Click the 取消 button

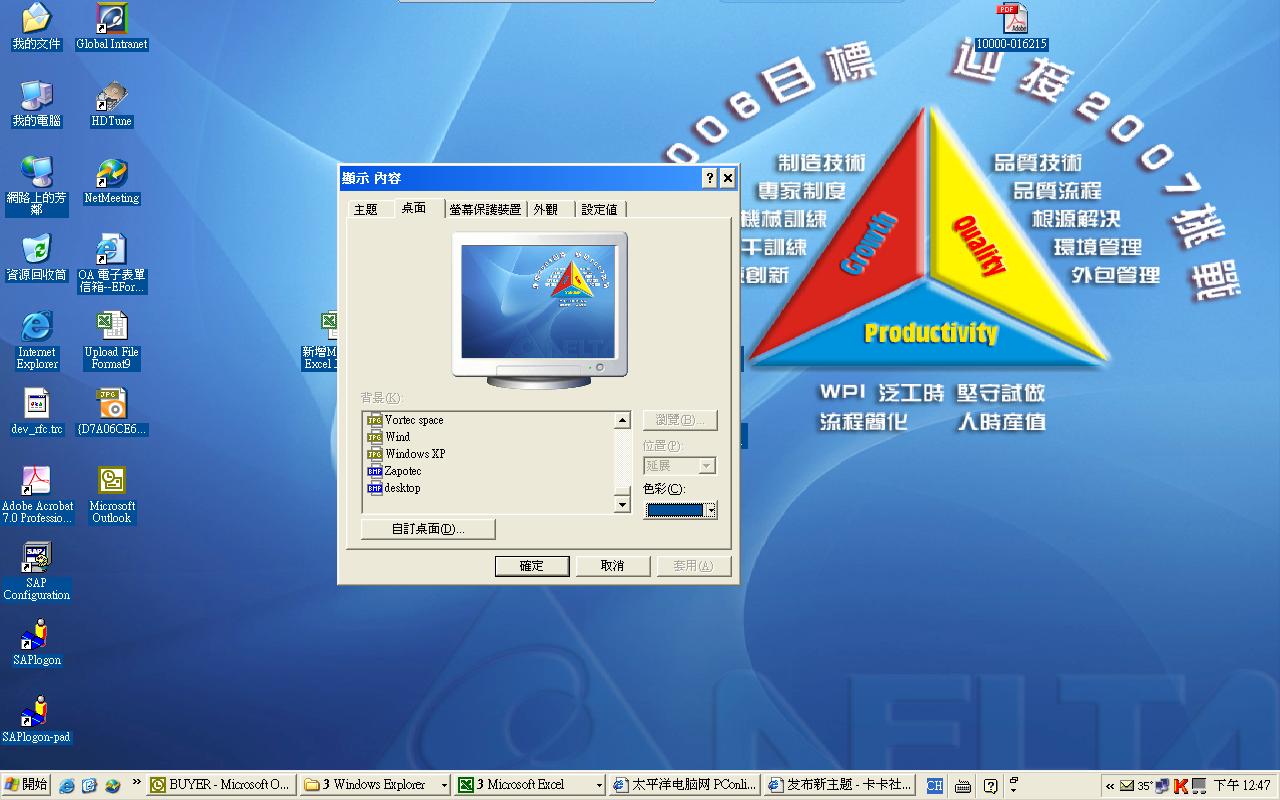tap(613, 566)
